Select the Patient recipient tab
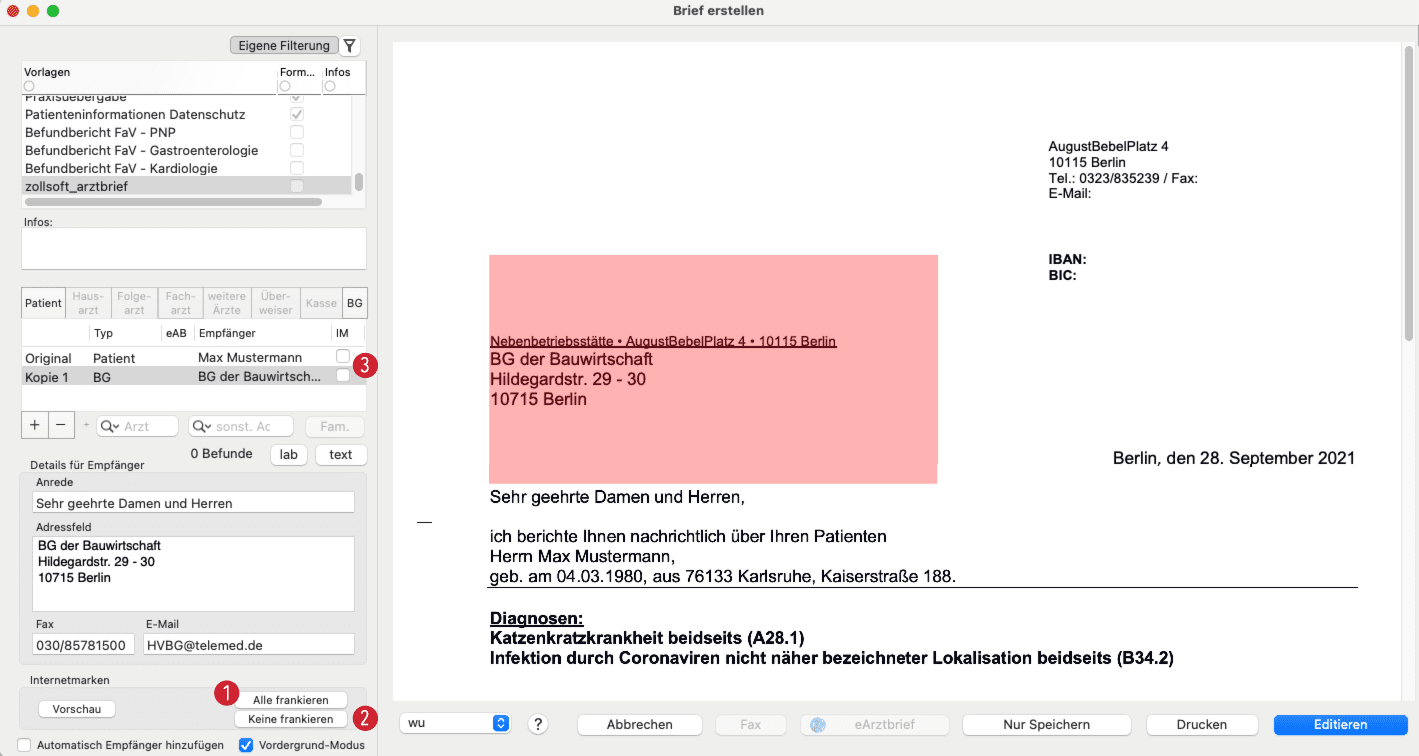 (44, 303)
